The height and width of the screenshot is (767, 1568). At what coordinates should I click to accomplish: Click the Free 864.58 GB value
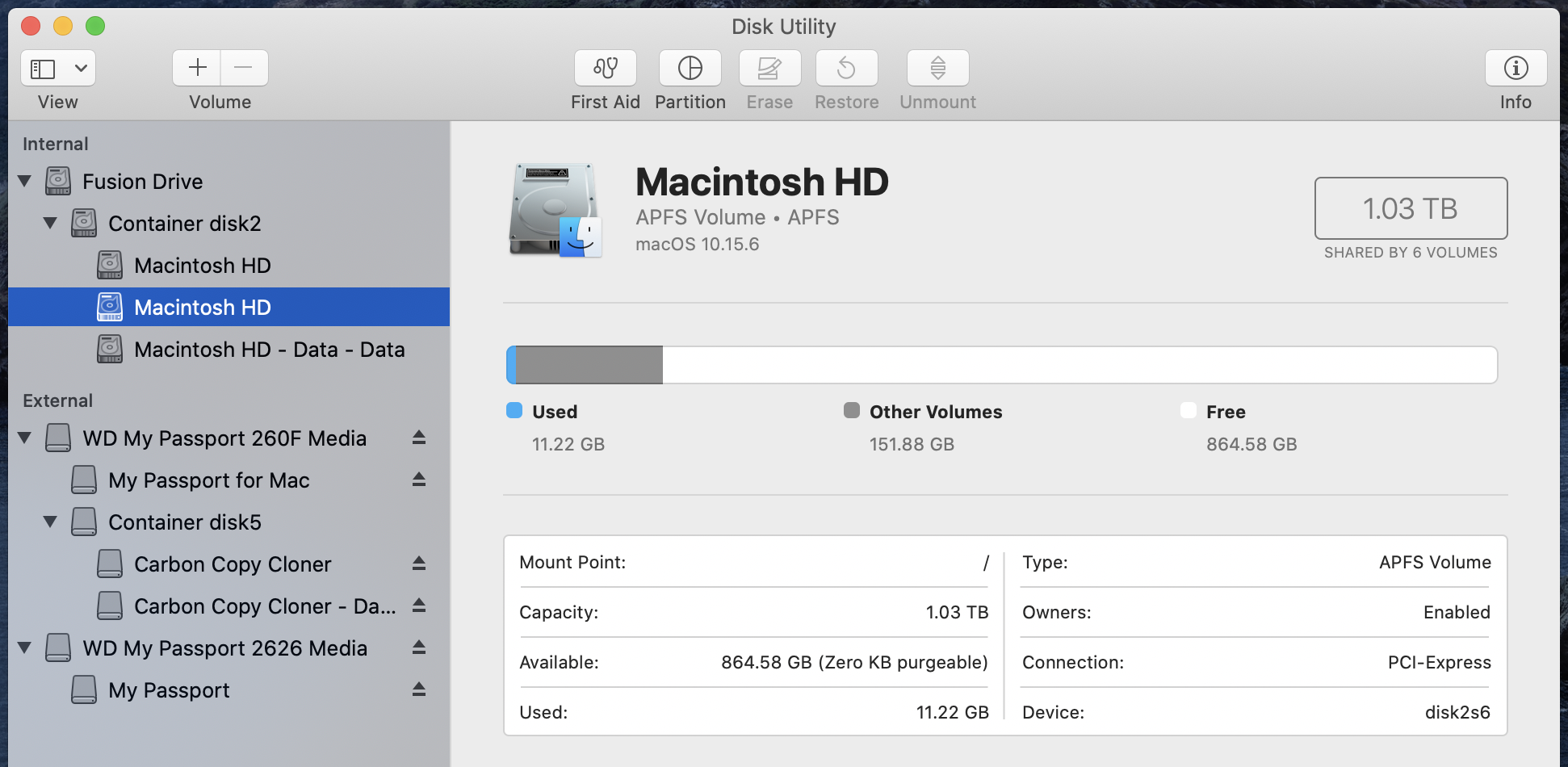point(1251,444)
